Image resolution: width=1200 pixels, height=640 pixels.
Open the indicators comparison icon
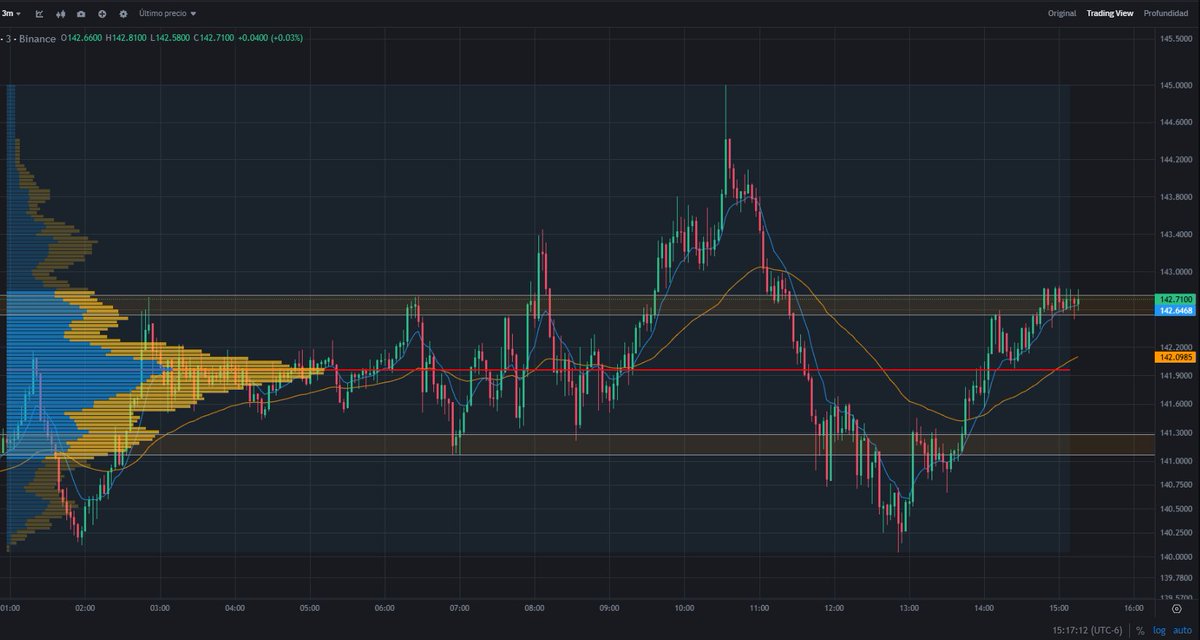coord(60,13)
